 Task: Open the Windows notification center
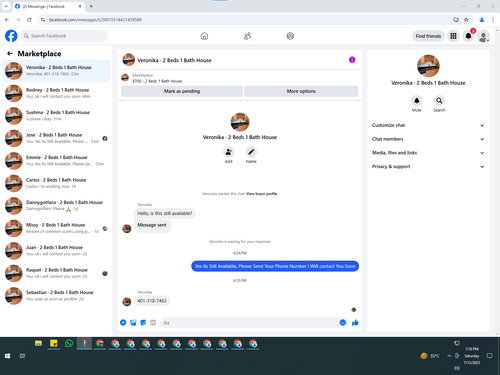point(490,356)
